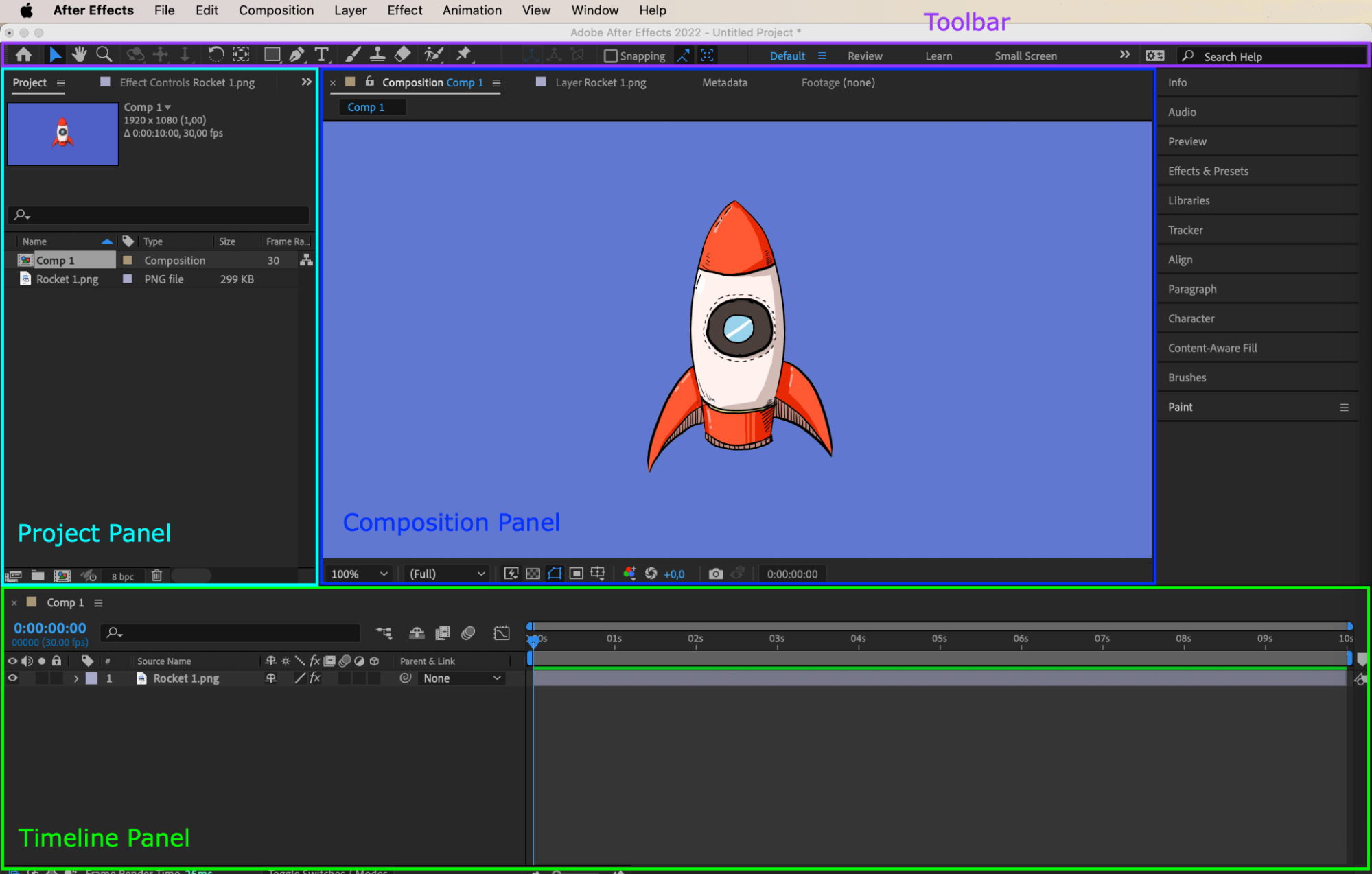Select the Brush tool
1372x874 pixels.
(352, 55)
